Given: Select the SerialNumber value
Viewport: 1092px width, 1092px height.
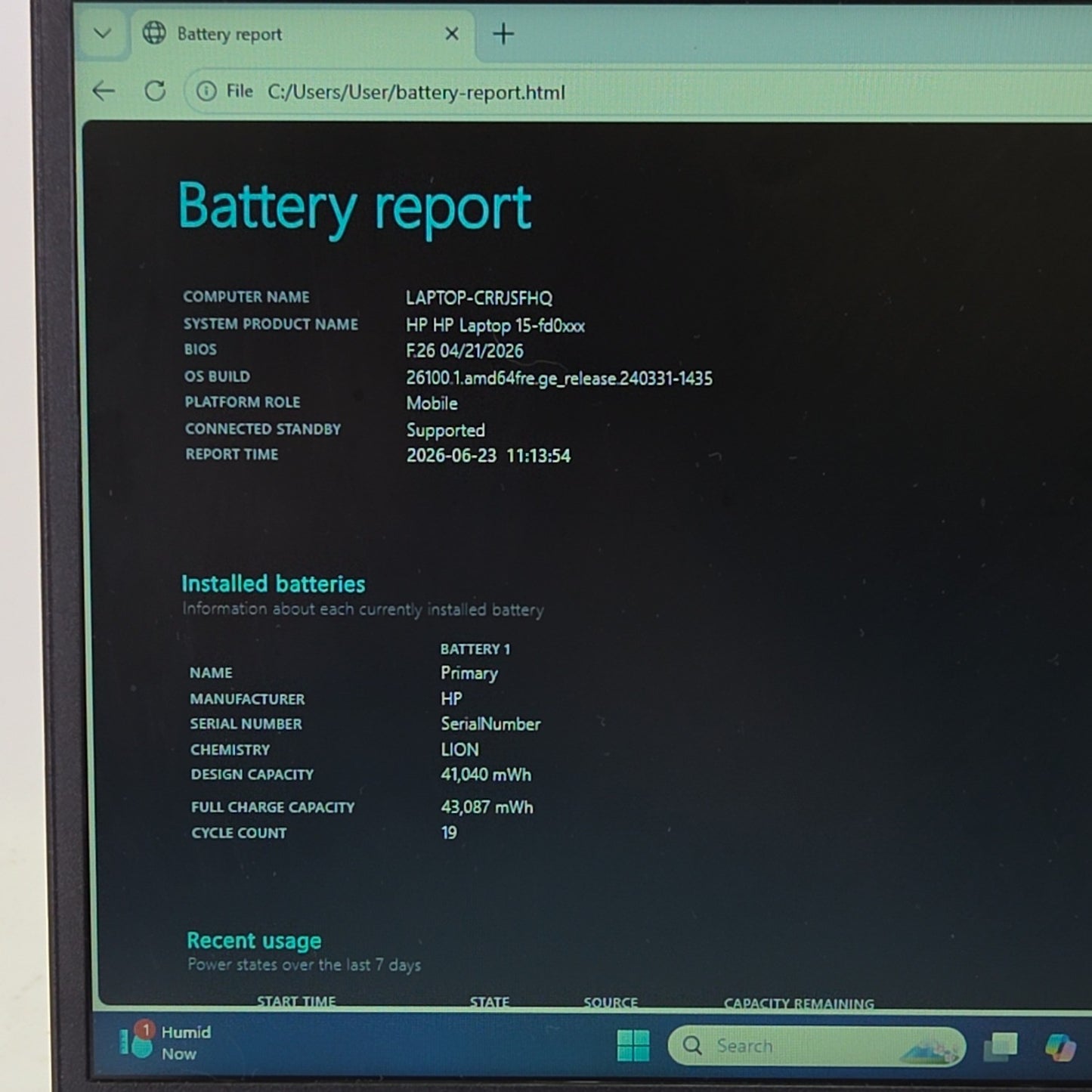Looking at the screenshot, I should [490, 724].
